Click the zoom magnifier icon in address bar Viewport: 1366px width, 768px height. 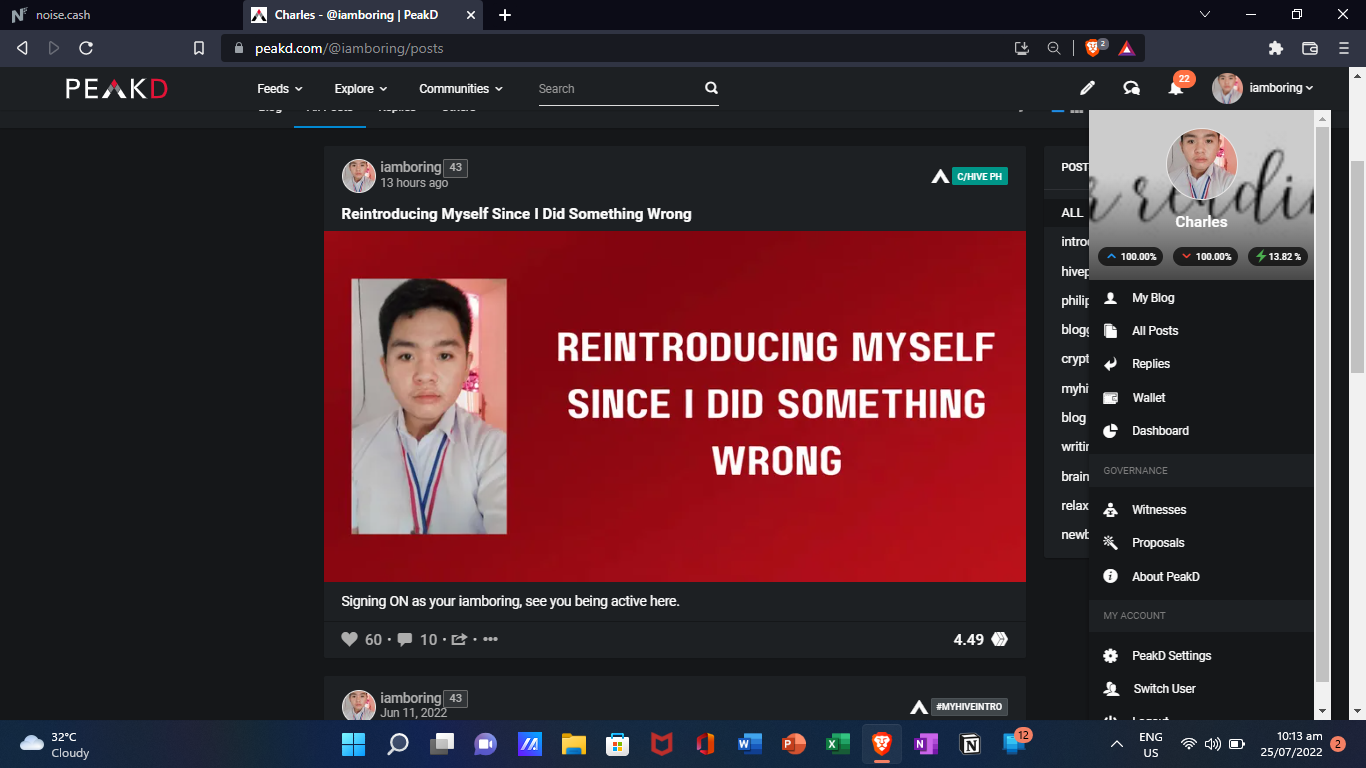click(x=1054, y=48)
